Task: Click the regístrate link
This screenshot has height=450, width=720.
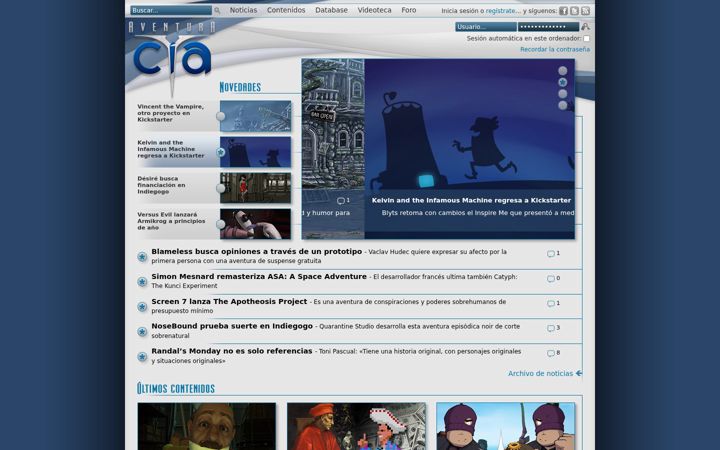Action: coord(501,11)
